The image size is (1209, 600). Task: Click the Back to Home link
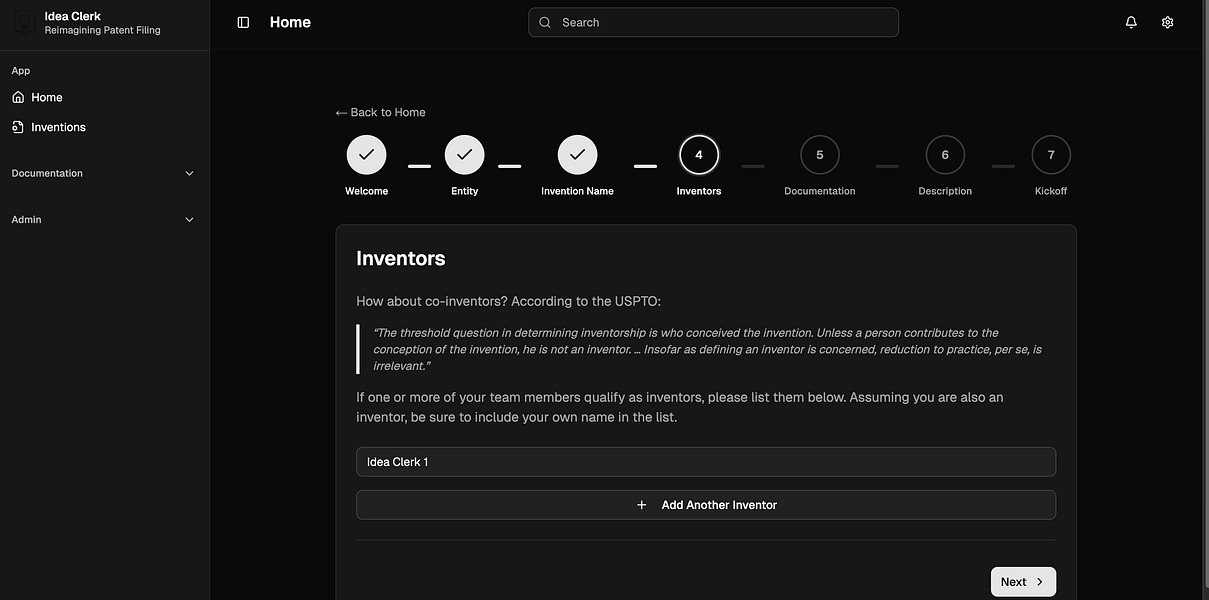pyautogui.click(x=381, y=112)
